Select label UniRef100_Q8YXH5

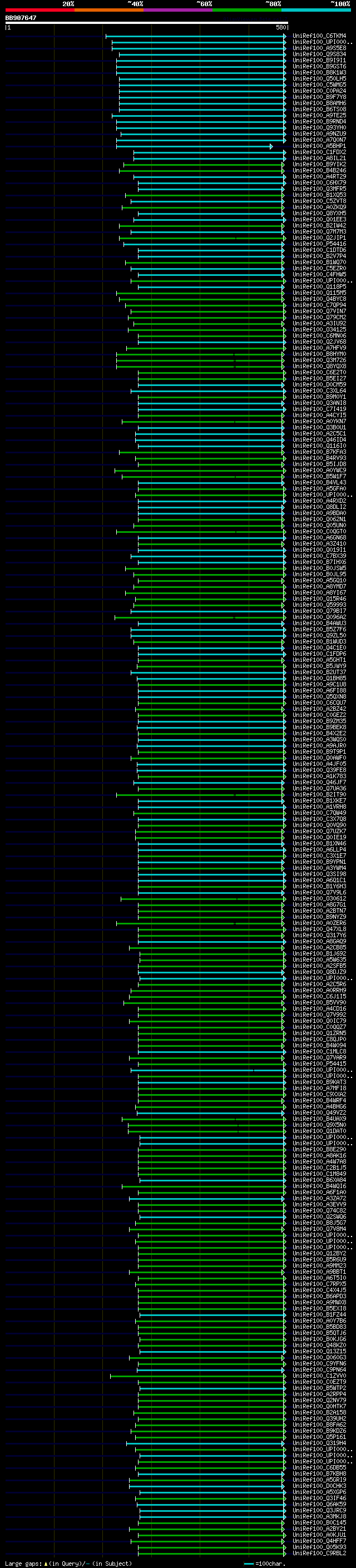pos(319,214)
